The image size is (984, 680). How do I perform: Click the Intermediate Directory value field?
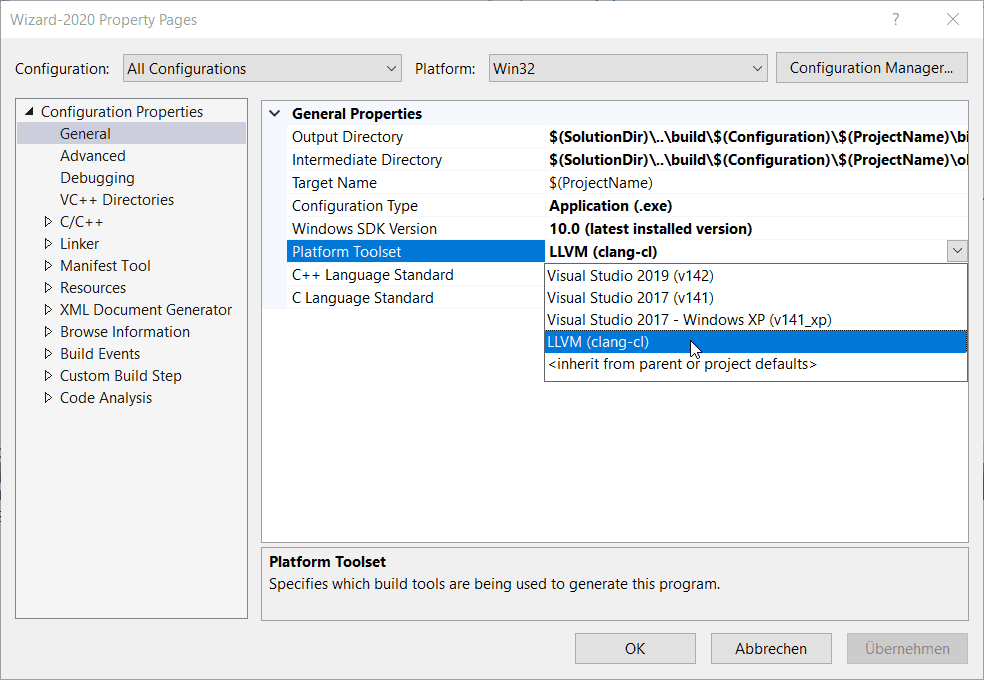pos(757,160)
